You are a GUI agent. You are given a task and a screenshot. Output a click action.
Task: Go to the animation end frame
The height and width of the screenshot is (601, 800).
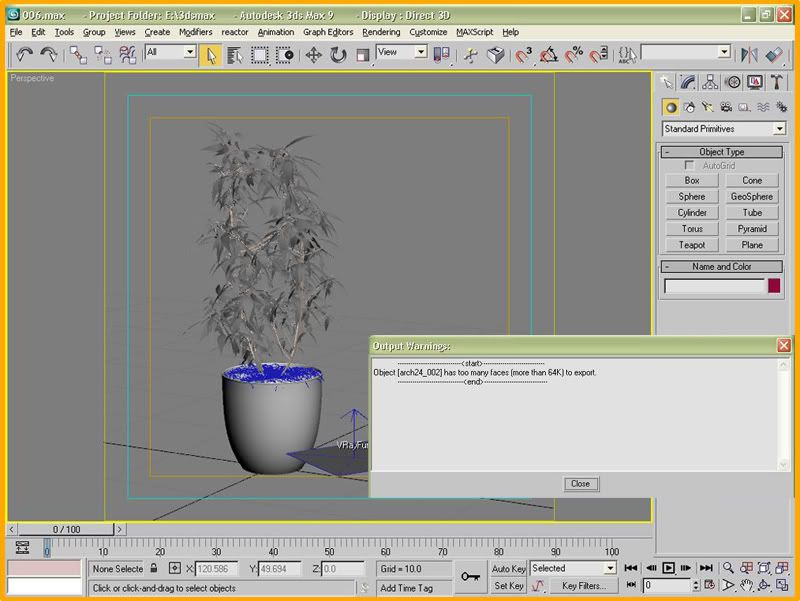706,568
